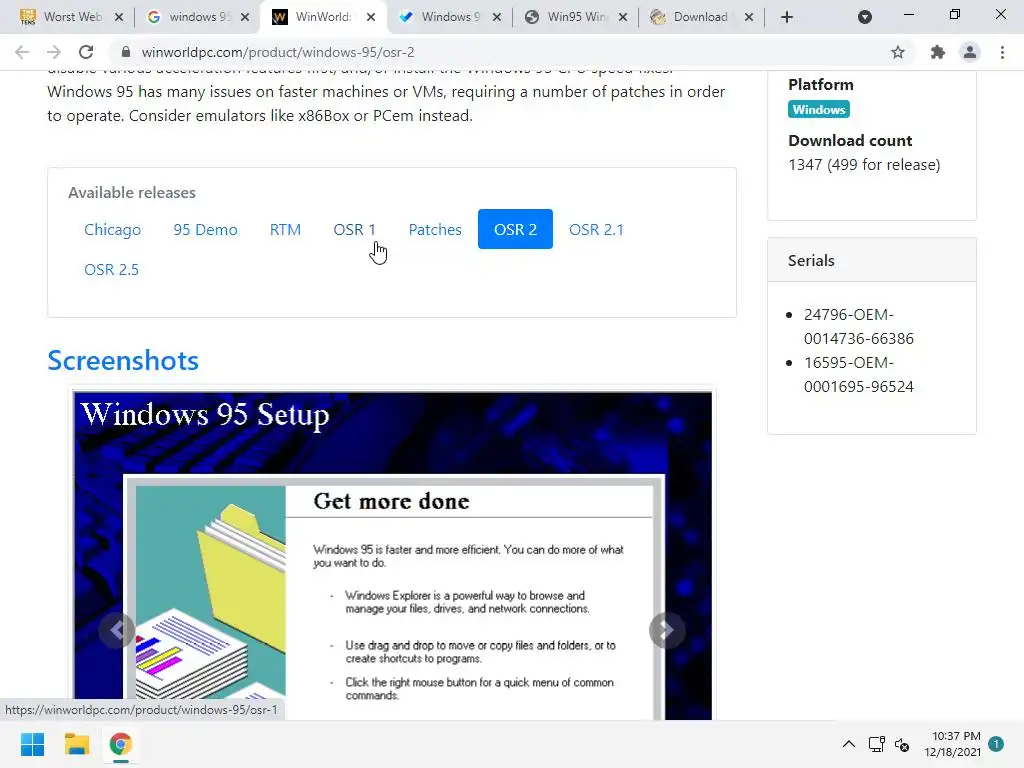Show previous screenshot in carousel
Screen dimensions: 1024x768
(x=117, y=630)
